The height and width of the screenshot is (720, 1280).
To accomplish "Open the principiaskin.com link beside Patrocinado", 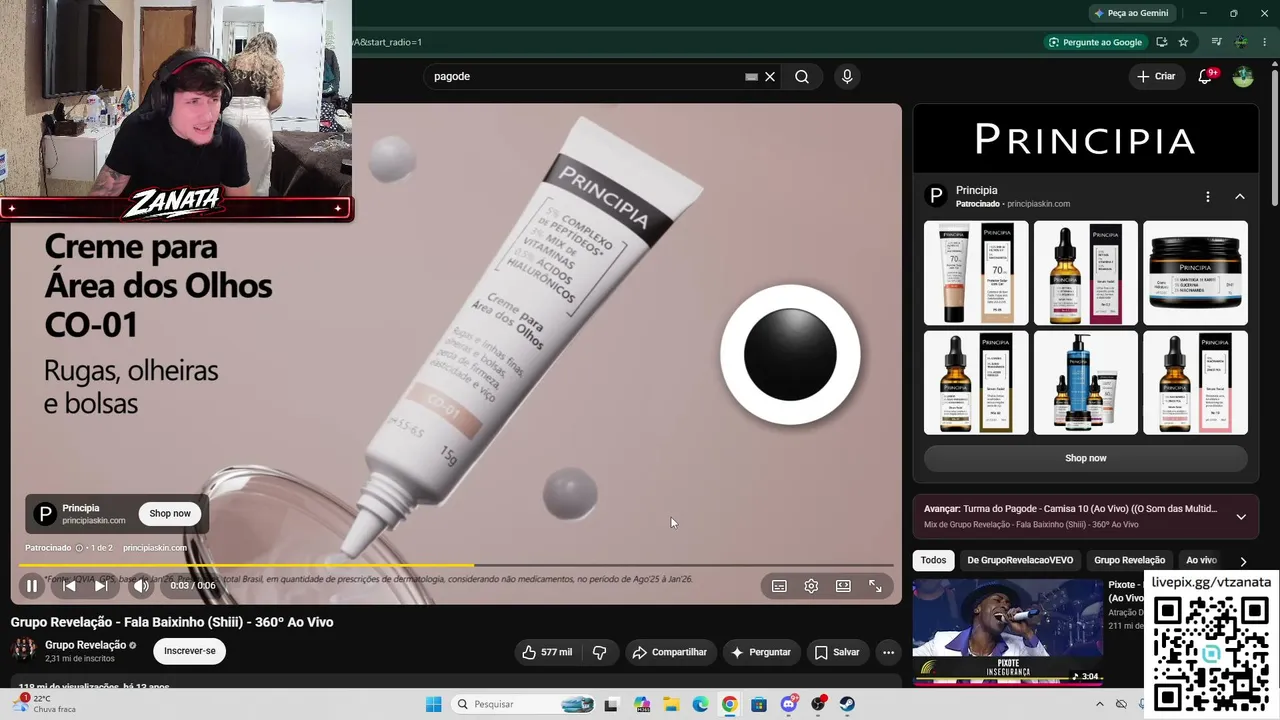I will 155,548.
